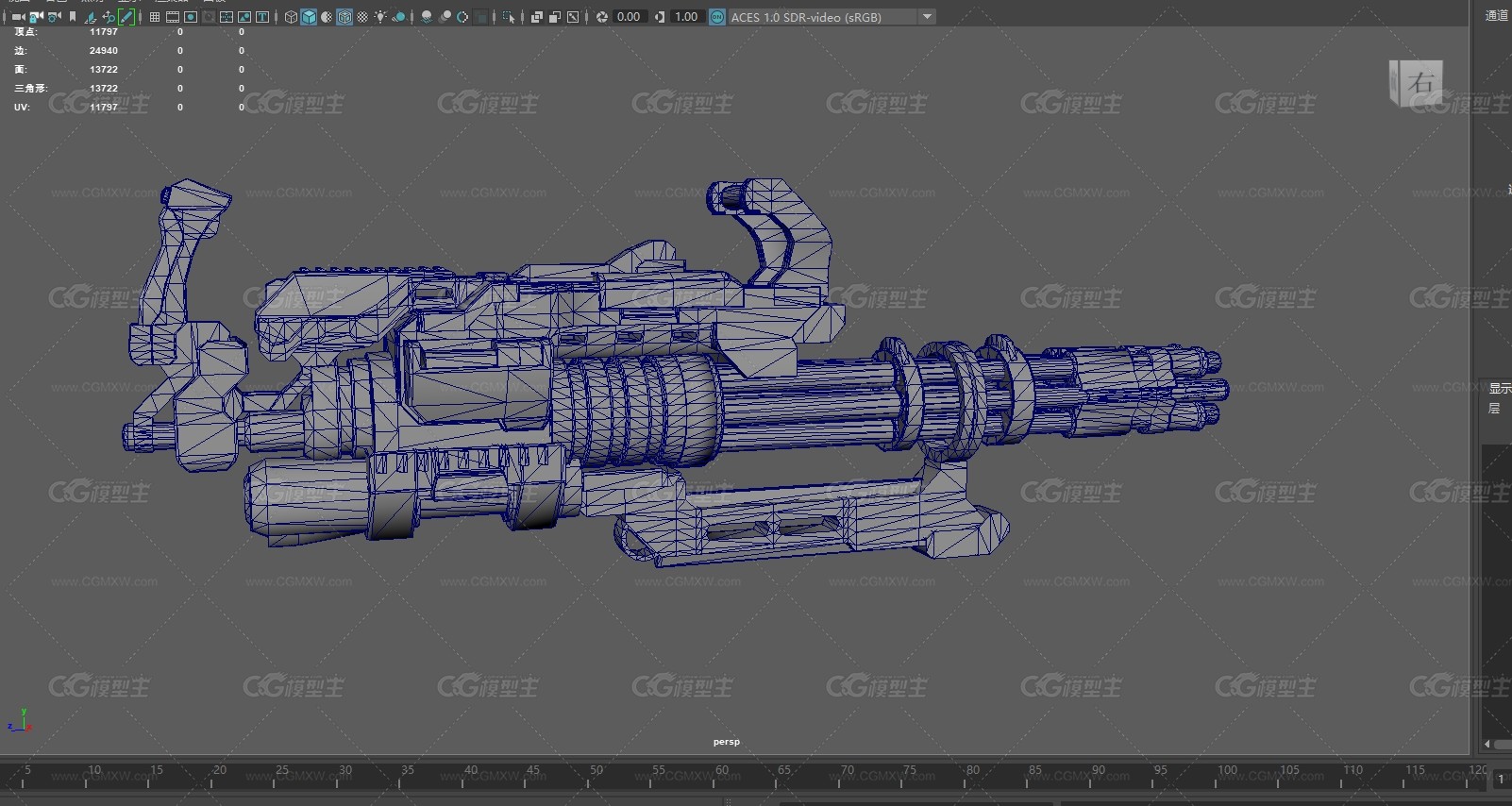Click frame 100 on the timeline

[x=1227, y=769]
